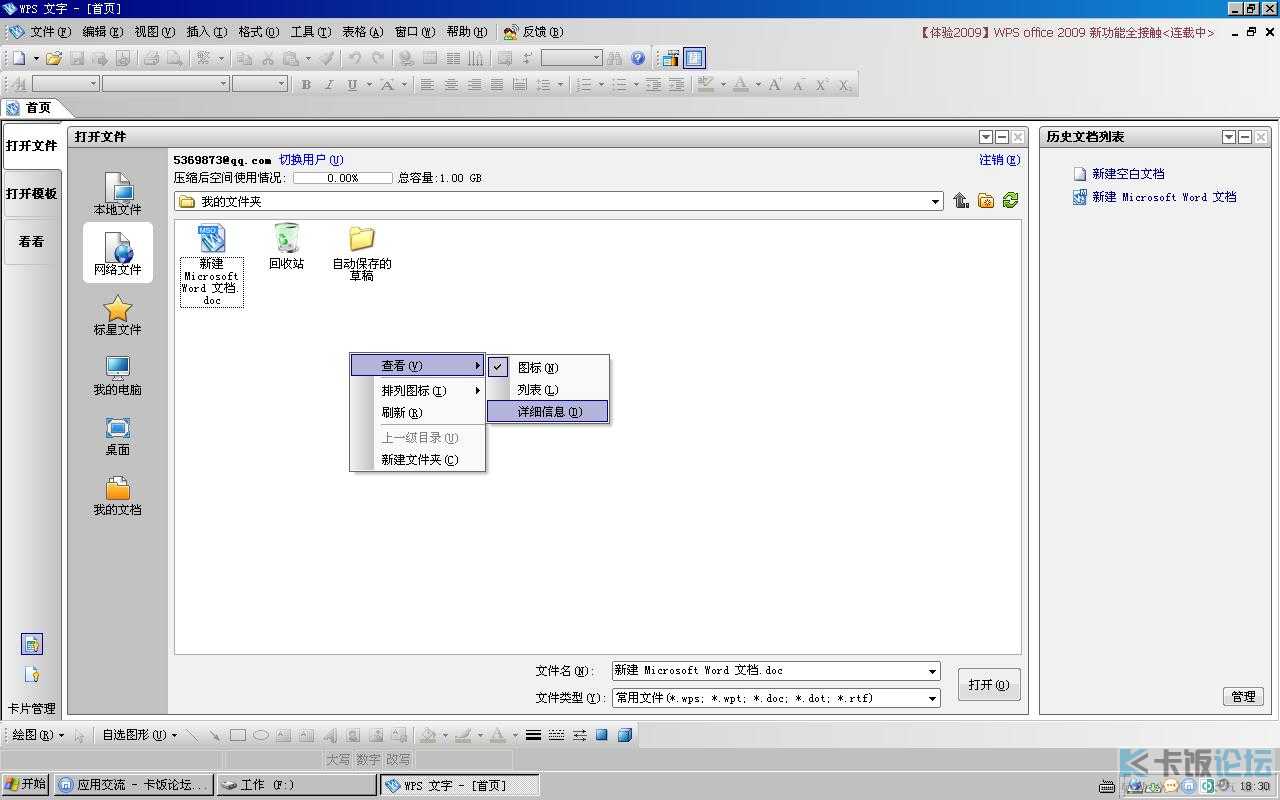This screenshot has height=800, width=1280.
Task: Open the 文件名 dropdown arrow
Action: (x=932, y=671)
